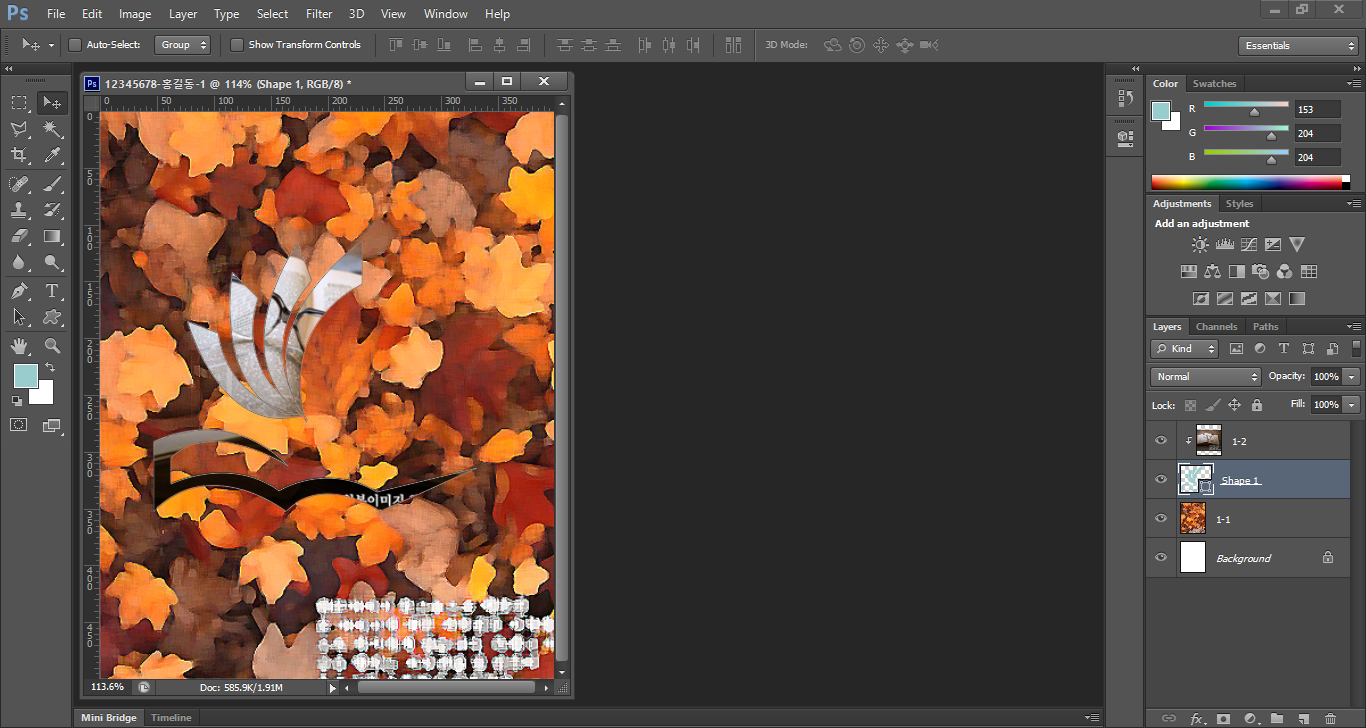The height and width of the screenshot is (728, 1366).
Task: Create a new layer
Action: (1303, 718)
